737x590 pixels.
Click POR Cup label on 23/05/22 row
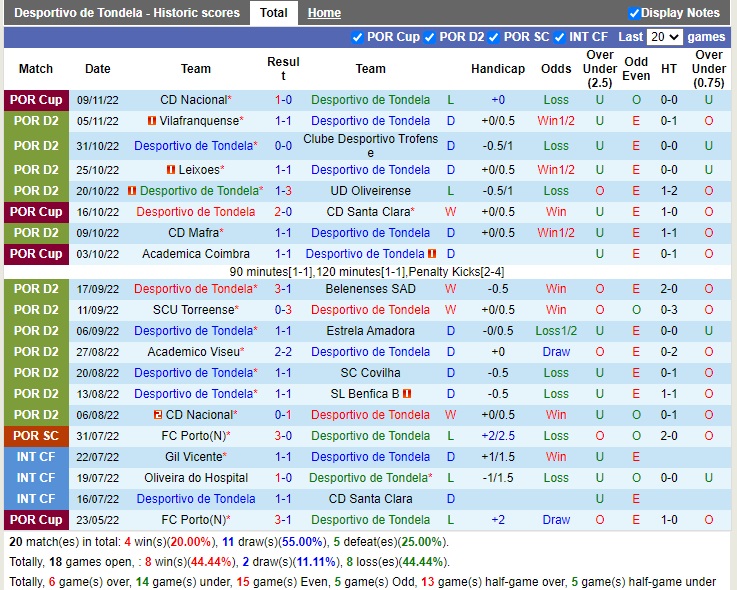click(x=36, y=520)
